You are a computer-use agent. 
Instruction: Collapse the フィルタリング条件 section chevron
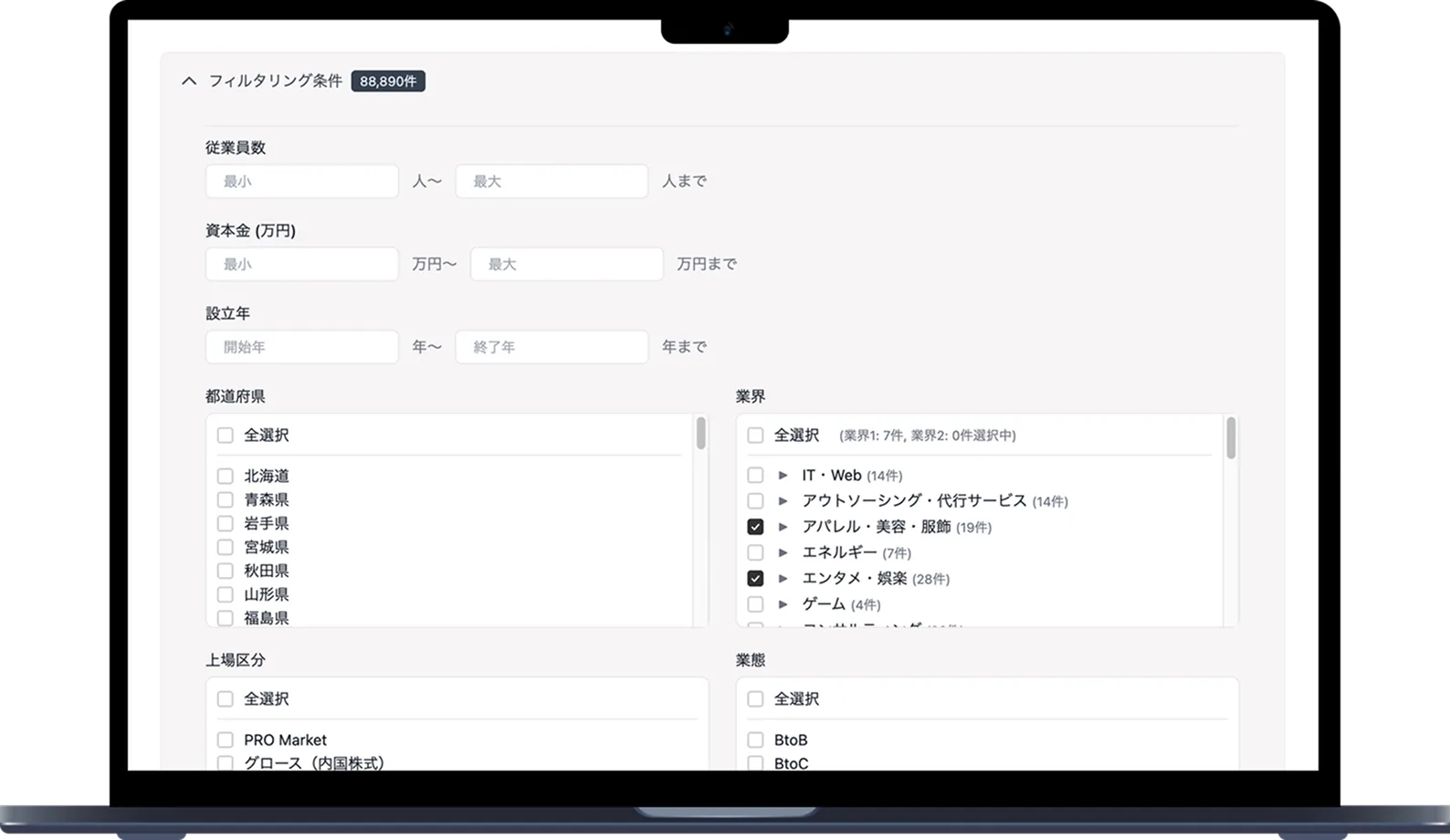click(x=189, y=81)
